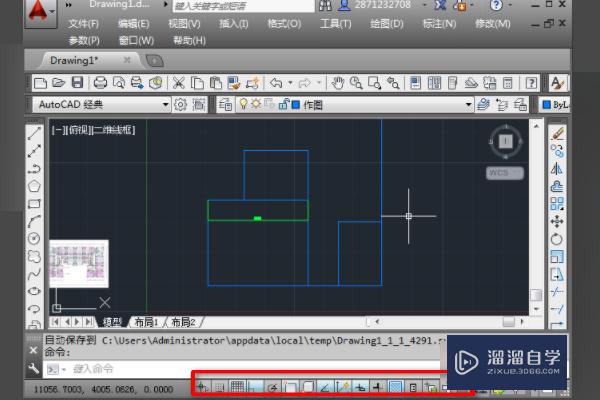Click the Mirror modify tool
Image resolution: width=600 pixels, height=400 pixels.
point(557,168)
